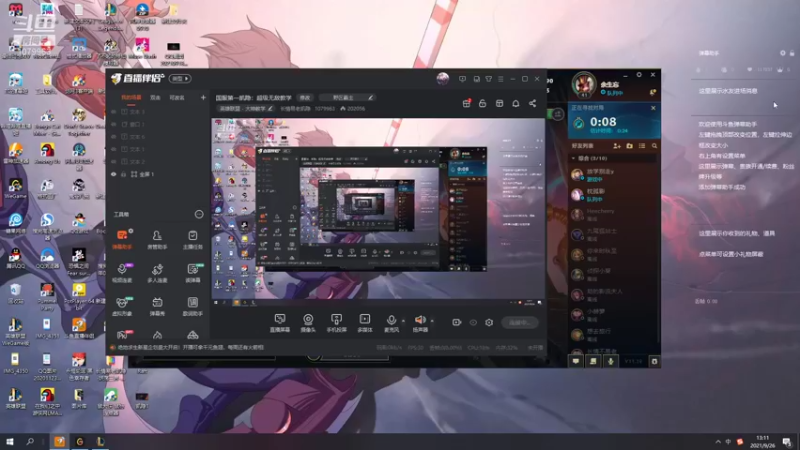Collapse the 综合 (3/10) friend group
The width and height of the screenshot is (800, 450).
(x=573, y=159)
